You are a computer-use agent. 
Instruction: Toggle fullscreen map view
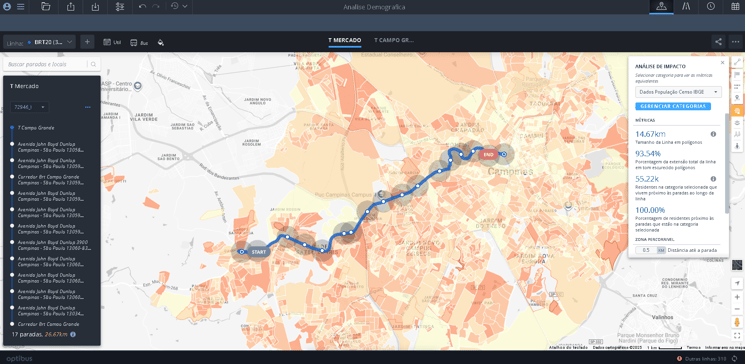coord(737,335)
